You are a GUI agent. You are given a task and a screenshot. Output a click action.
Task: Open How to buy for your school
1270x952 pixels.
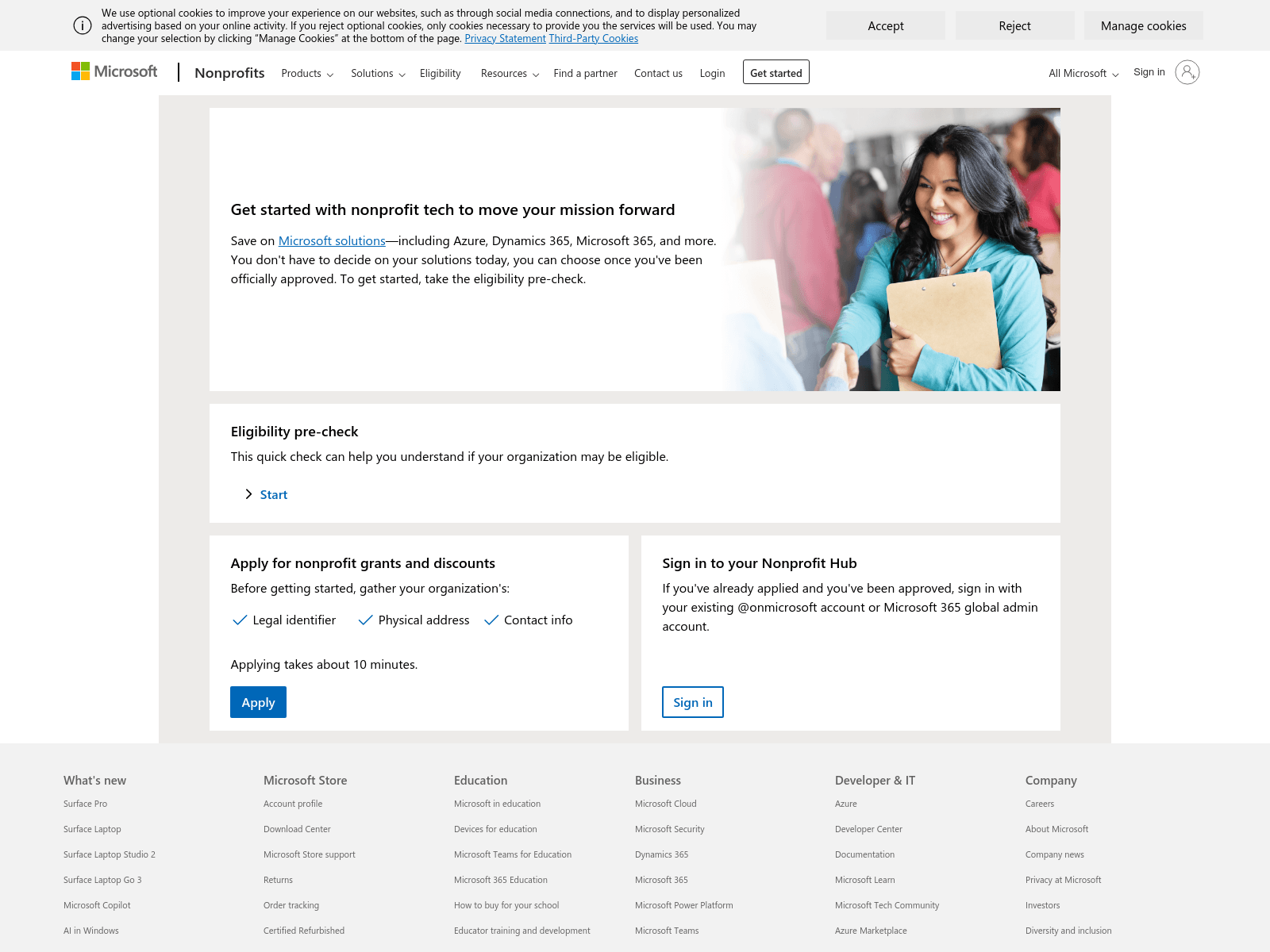(506, 905)
